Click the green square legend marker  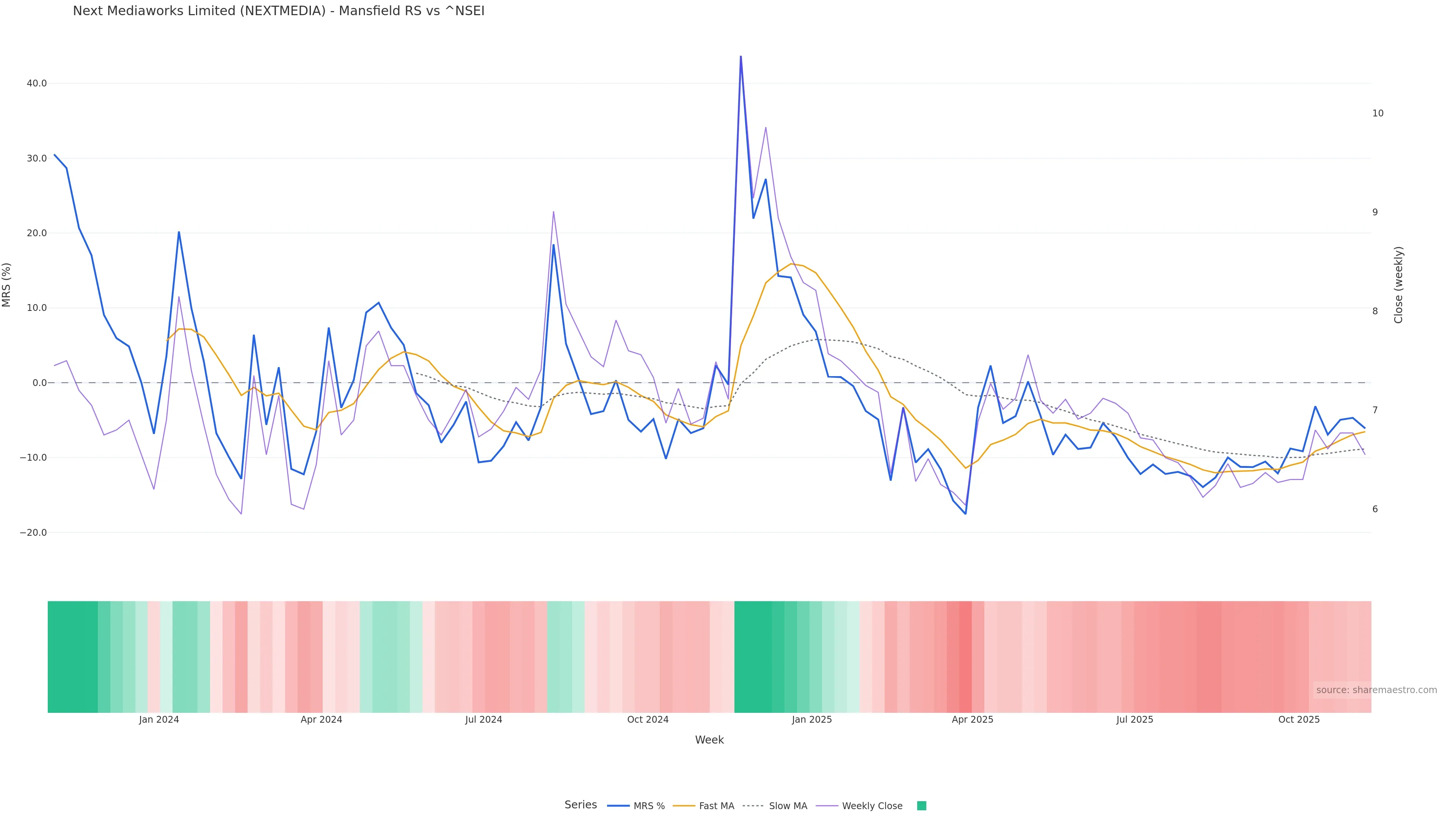click(x=921, y=806)
